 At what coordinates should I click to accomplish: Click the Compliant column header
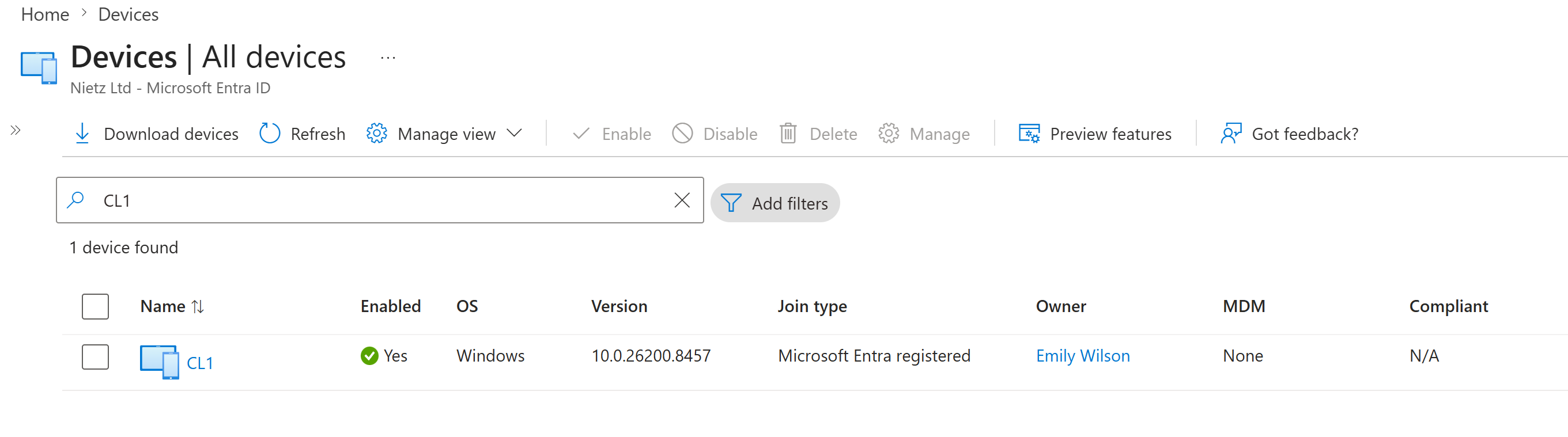1448,306
